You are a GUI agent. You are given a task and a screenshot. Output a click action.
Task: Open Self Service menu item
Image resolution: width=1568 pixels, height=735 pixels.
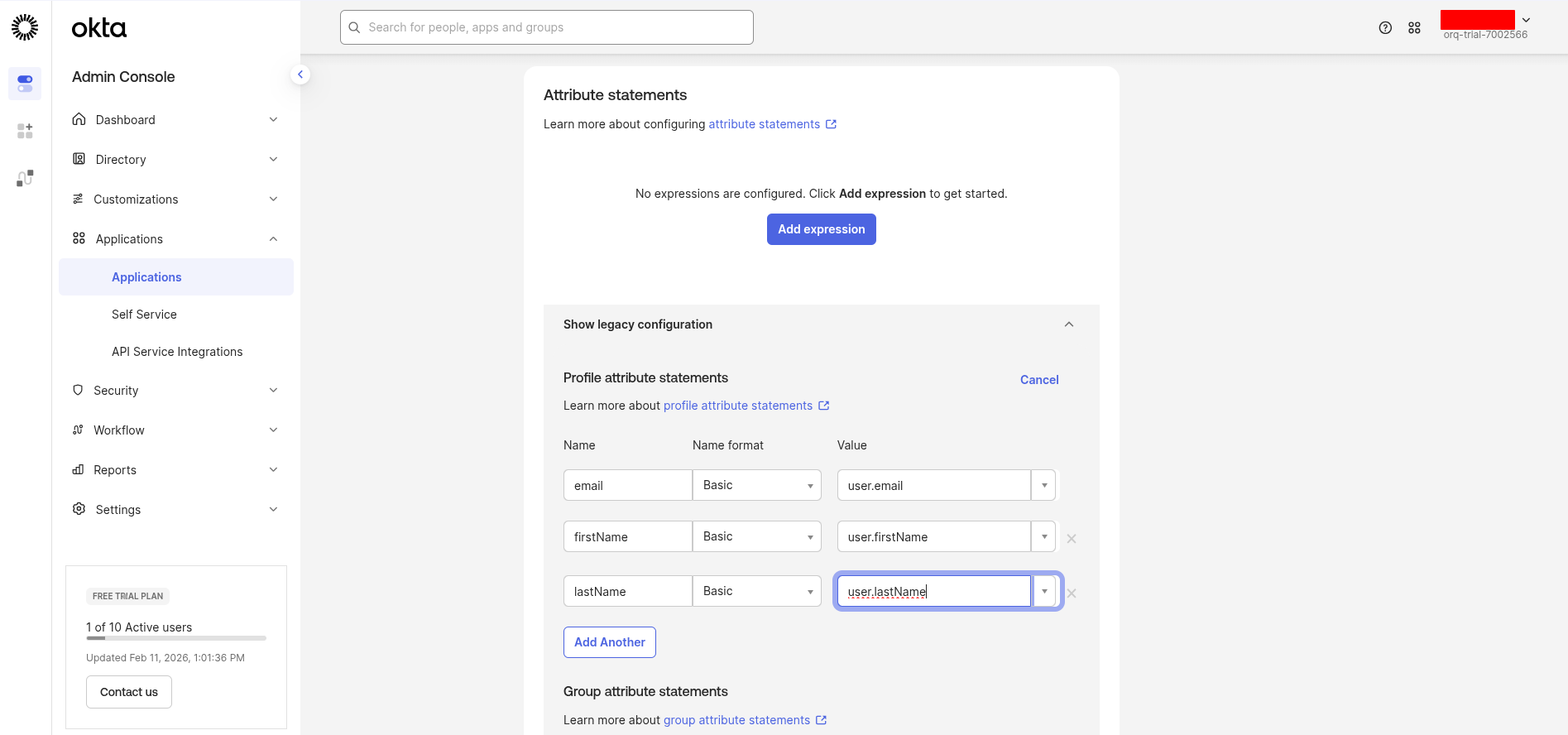point(144,315)
